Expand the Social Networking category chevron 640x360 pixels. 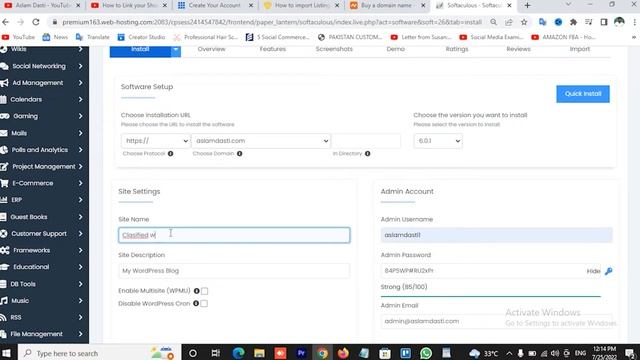80,66
